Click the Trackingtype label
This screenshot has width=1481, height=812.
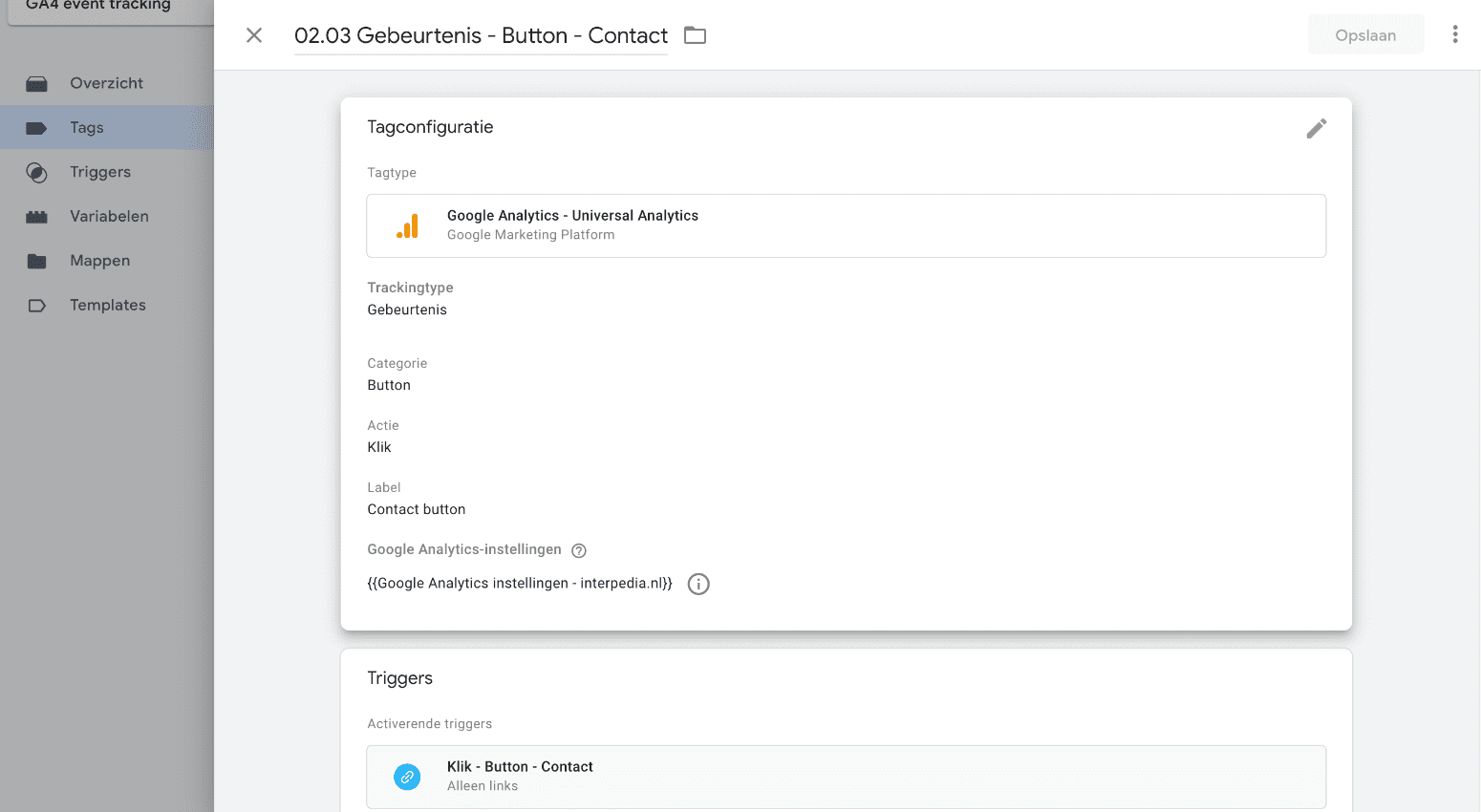410,288
